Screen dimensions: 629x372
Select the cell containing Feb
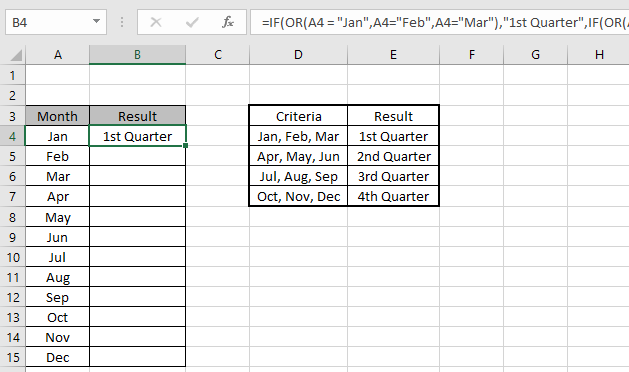point(57,156)
